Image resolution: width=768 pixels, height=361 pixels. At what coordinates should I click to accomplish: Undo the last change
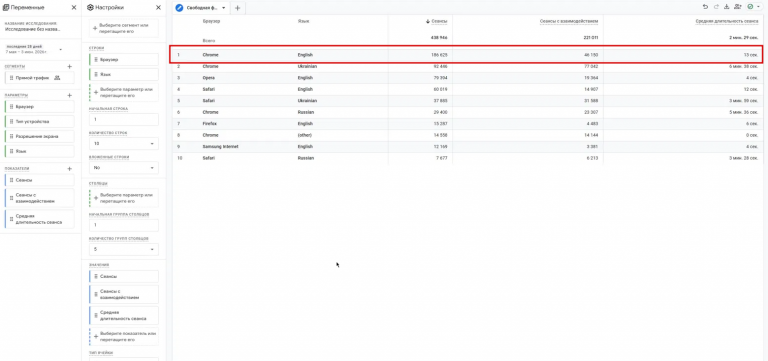point(705,7)
